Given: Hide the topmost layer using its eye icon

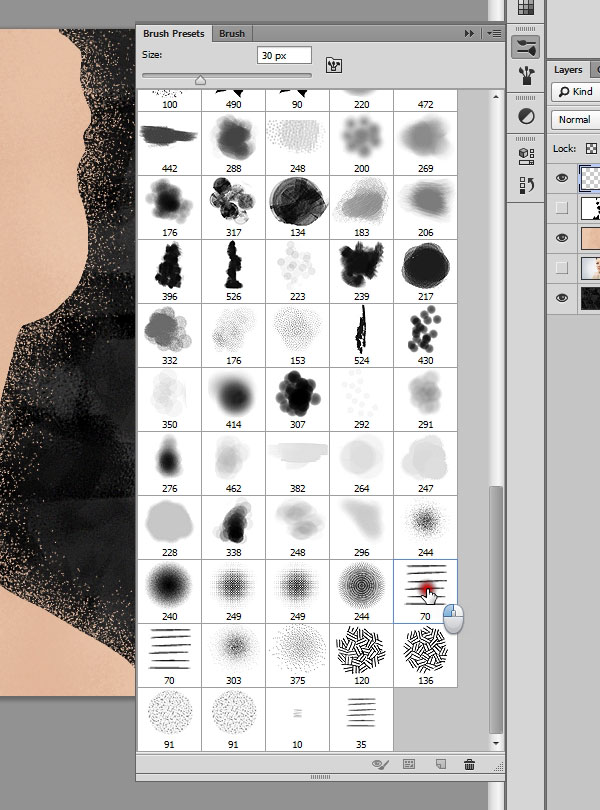Looking at the screenshot, I should tap(562, 179).
